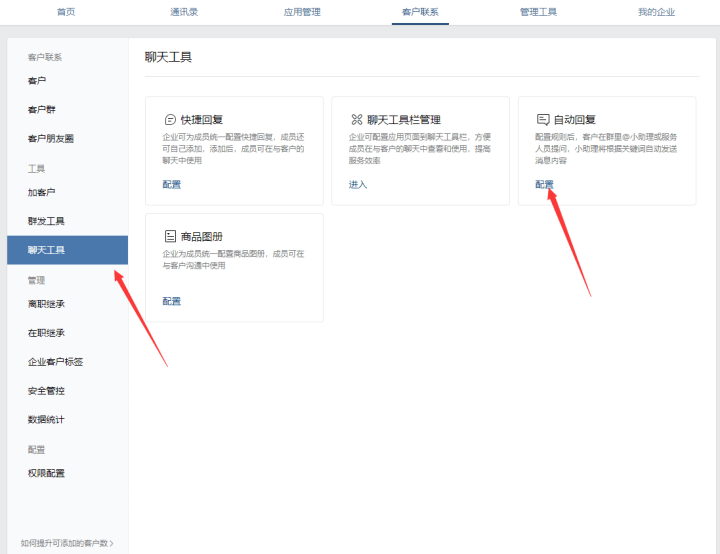Click the 自动回复 card title
720x554 pixels.
[574, 120]
